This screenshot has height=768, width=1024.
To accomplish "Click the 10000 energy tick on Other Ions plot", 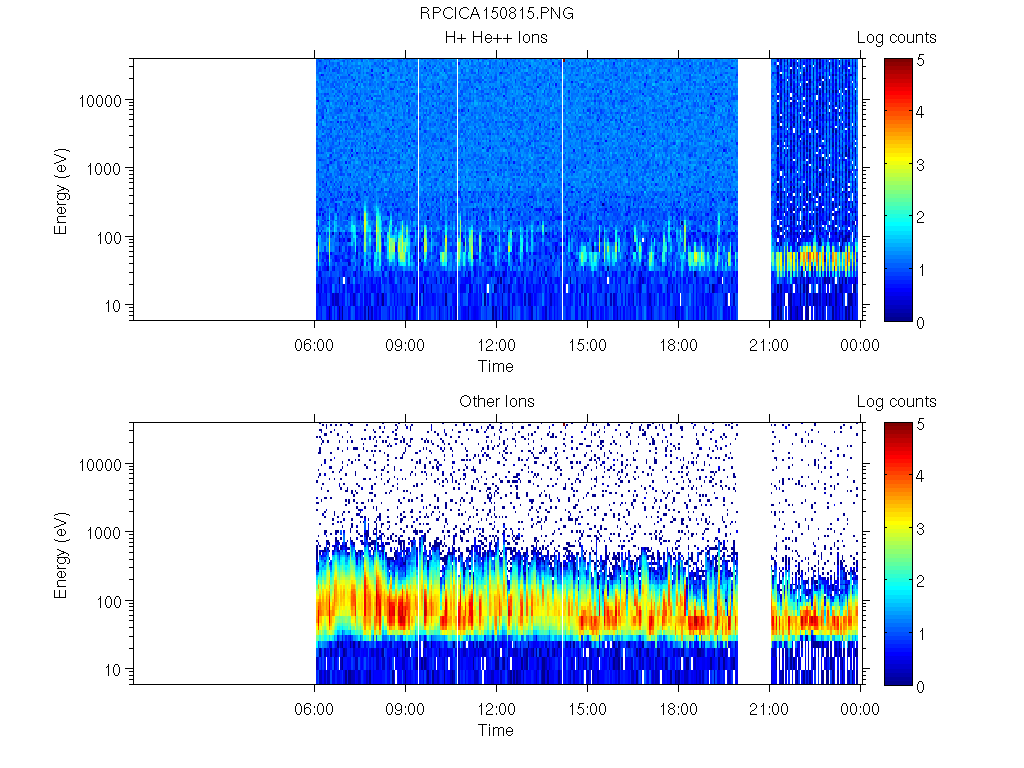I will (100, 465).
